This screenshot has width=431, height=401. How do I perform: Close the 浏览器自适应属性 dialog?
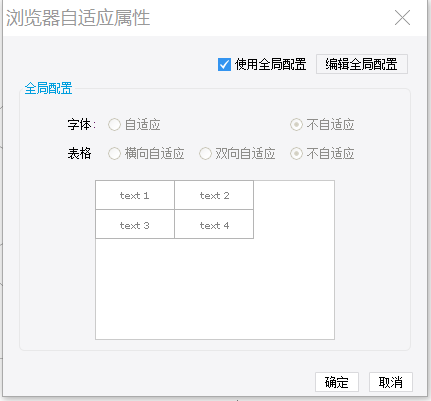pyautogui.click(x=402, y=18)
